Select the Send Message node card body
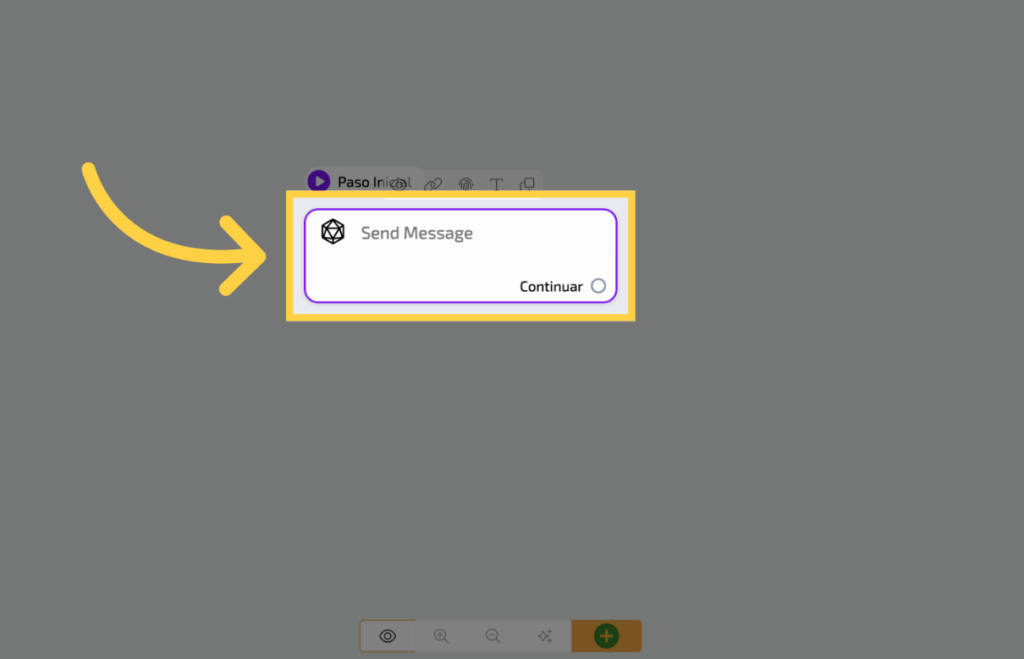 (460, 256)
